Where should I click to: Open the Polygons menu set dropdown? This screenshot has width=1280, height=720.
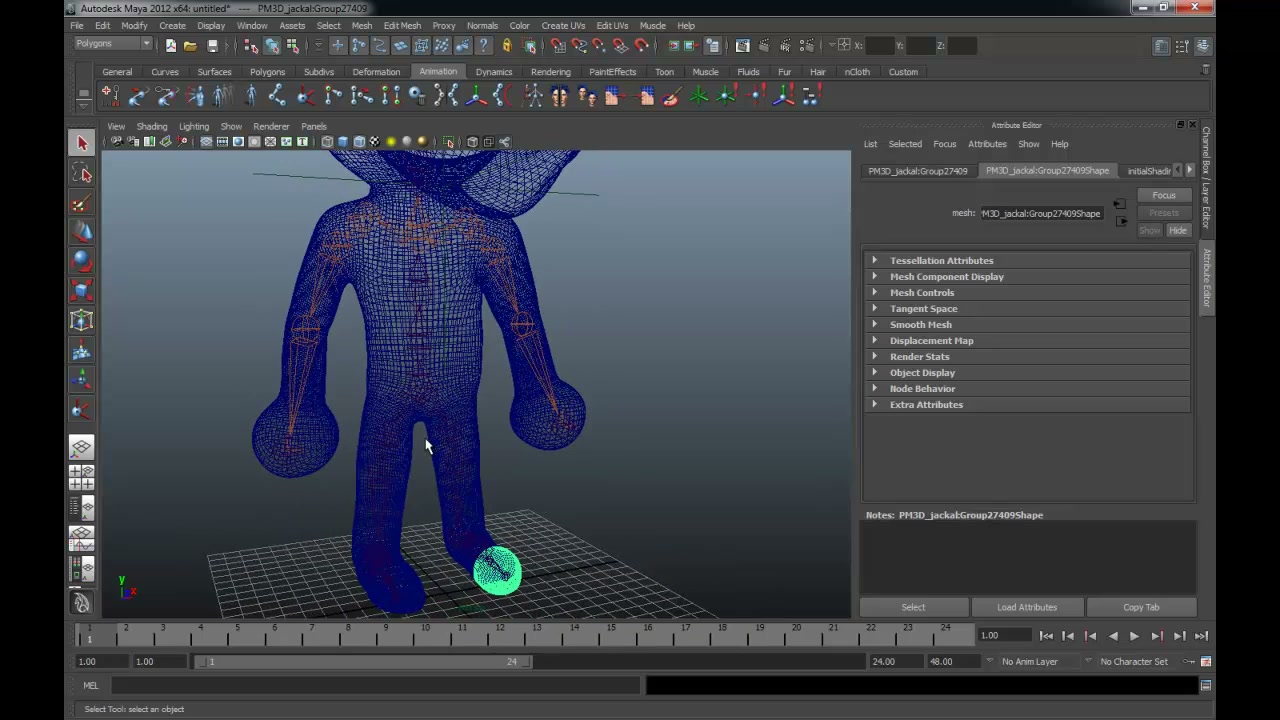pyautogui.click(x=113, y=44)
